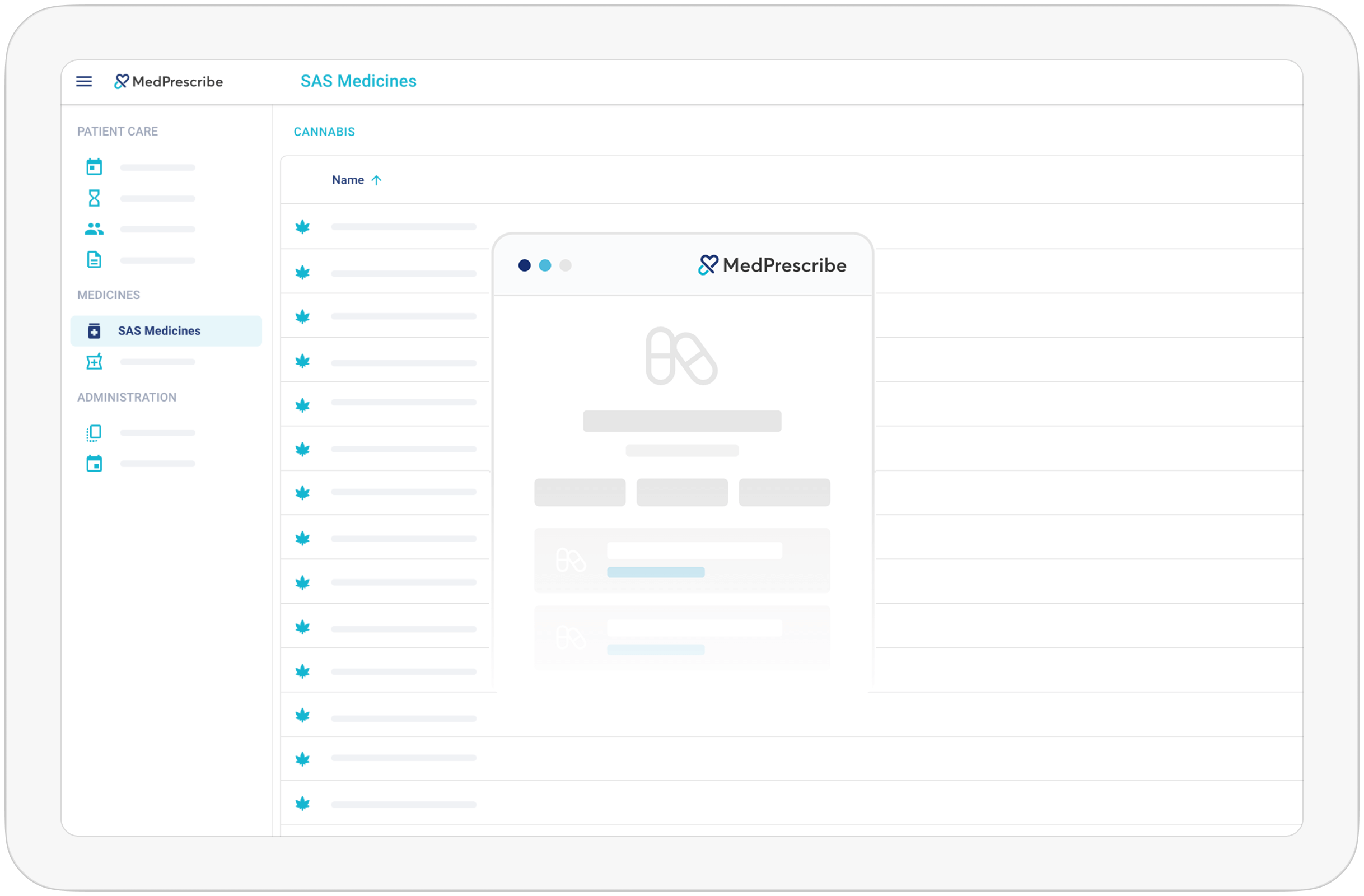The width and height of the screenshot is (1364, 896).
Task: Click the event calendar icon under Administration
Action: click(94, 463)
